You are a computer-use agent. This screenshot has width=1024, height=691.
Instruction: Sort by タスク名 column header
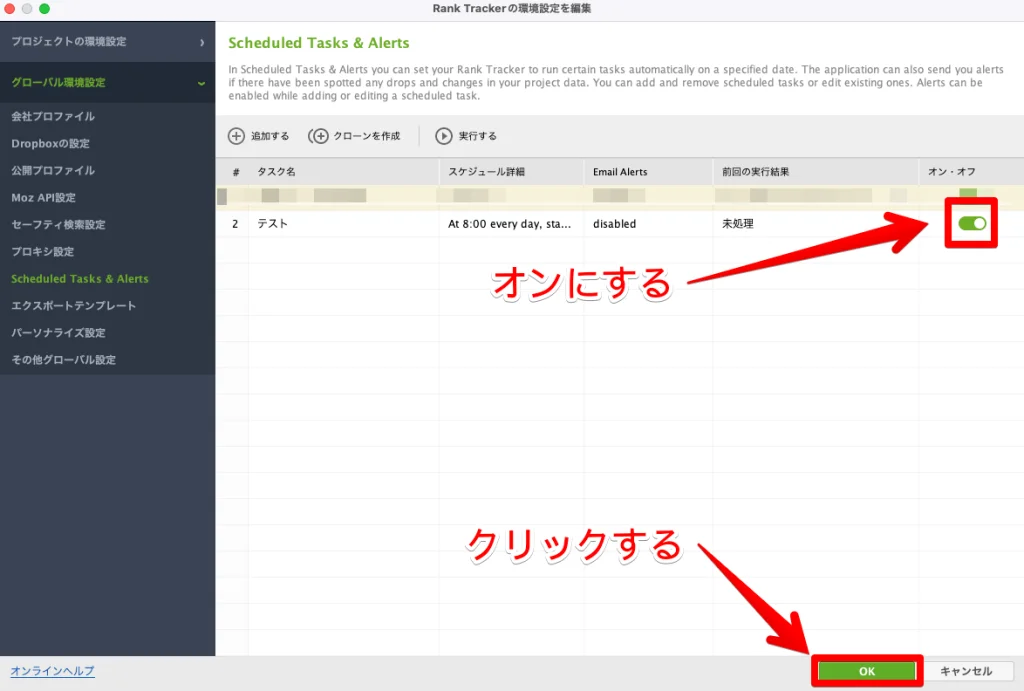(x=344, y=172)
